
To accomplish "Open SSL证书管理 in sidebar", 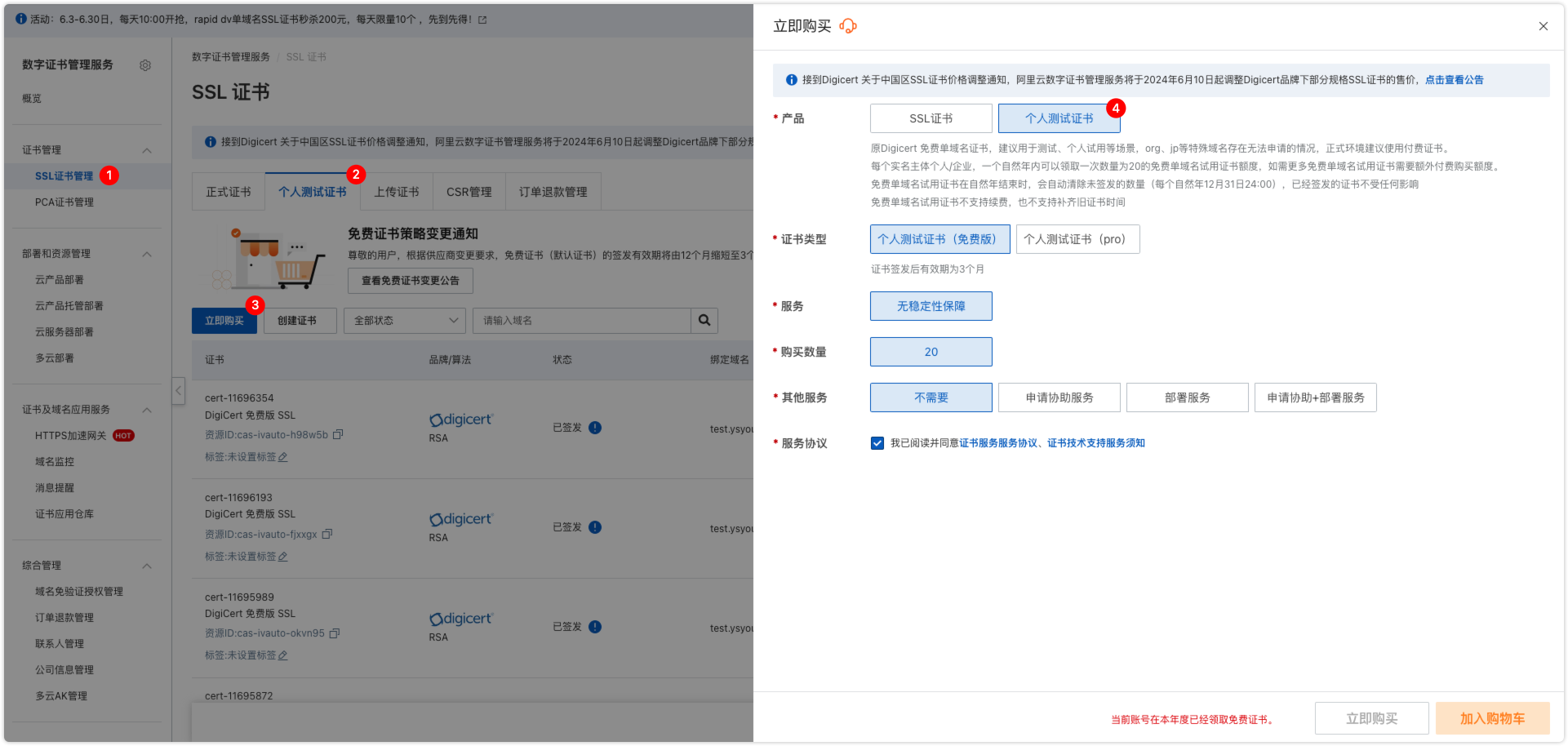I will tap(64, 176).
